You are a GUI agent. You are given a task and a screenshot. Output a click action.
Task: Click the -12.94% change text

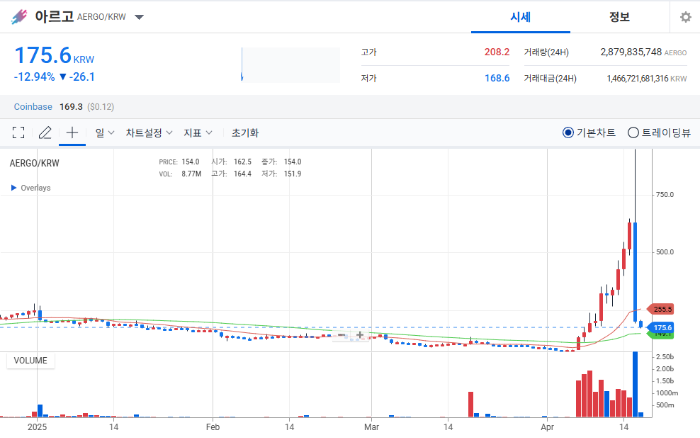click(34, 77)
